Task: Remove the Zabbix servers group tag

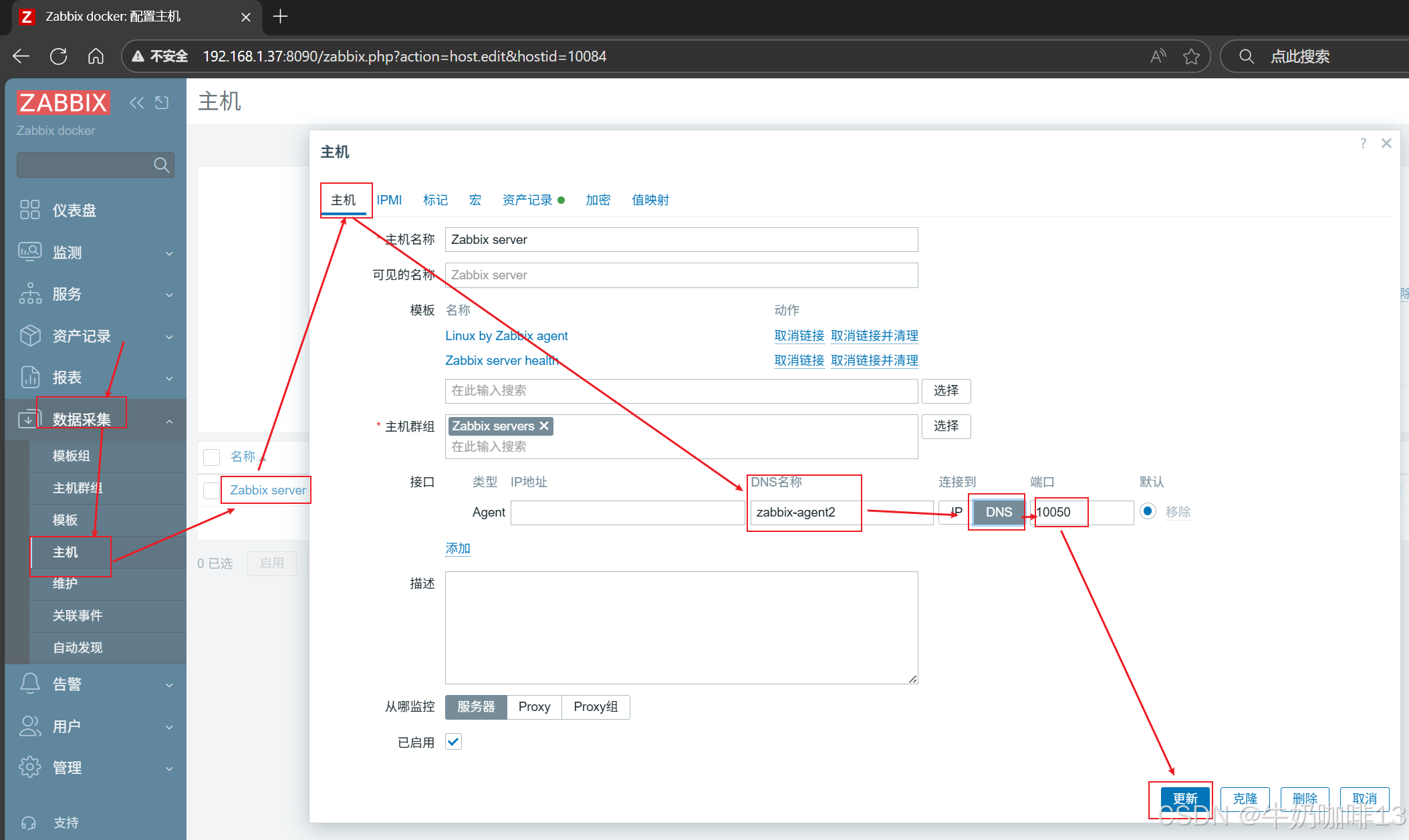Action: coord(544,426)
